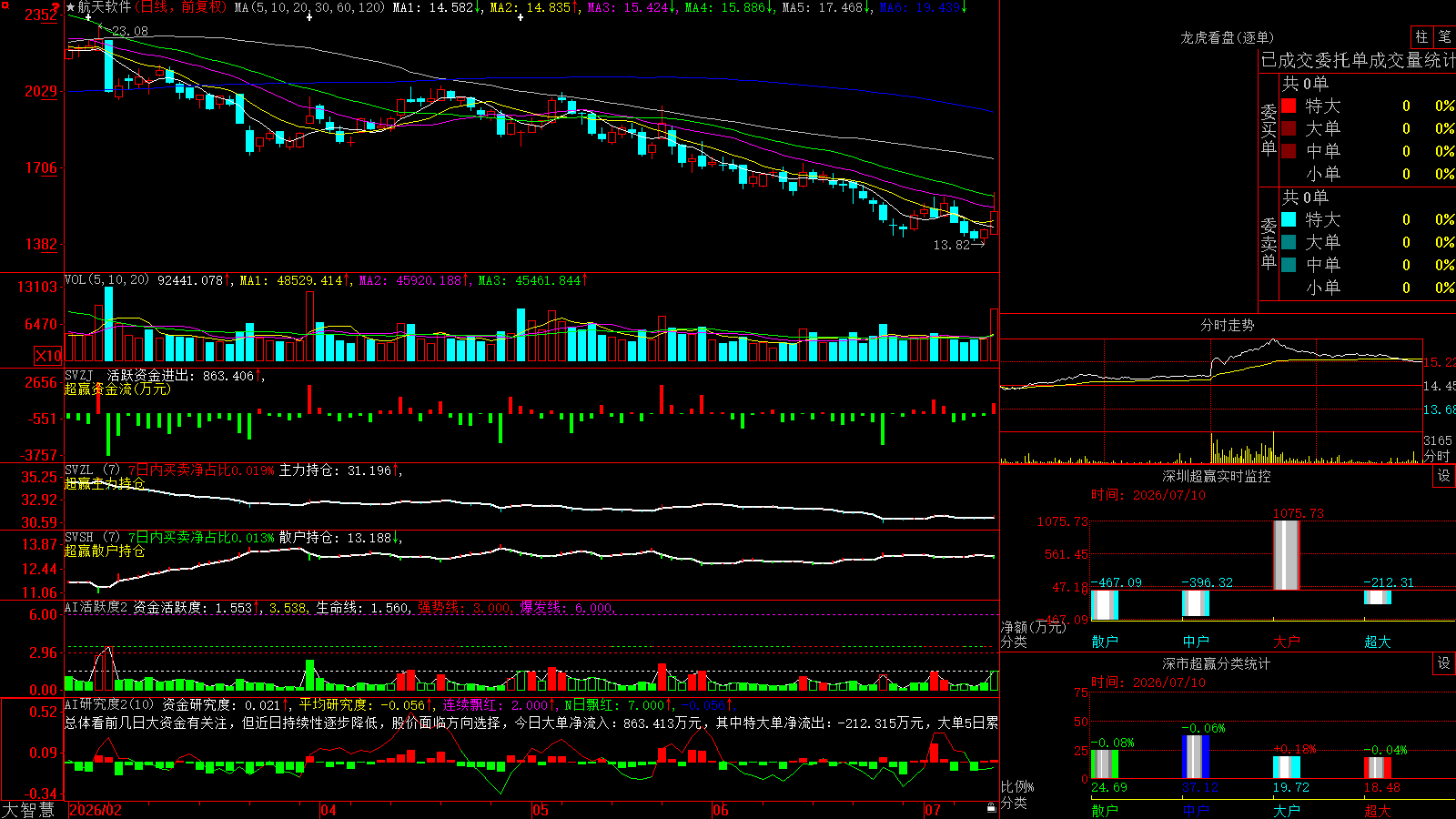The height and width of the screenshot is (819, 1456).
Task: Click the 07 month marker on the timeline
Action: [x=933, y=810]
